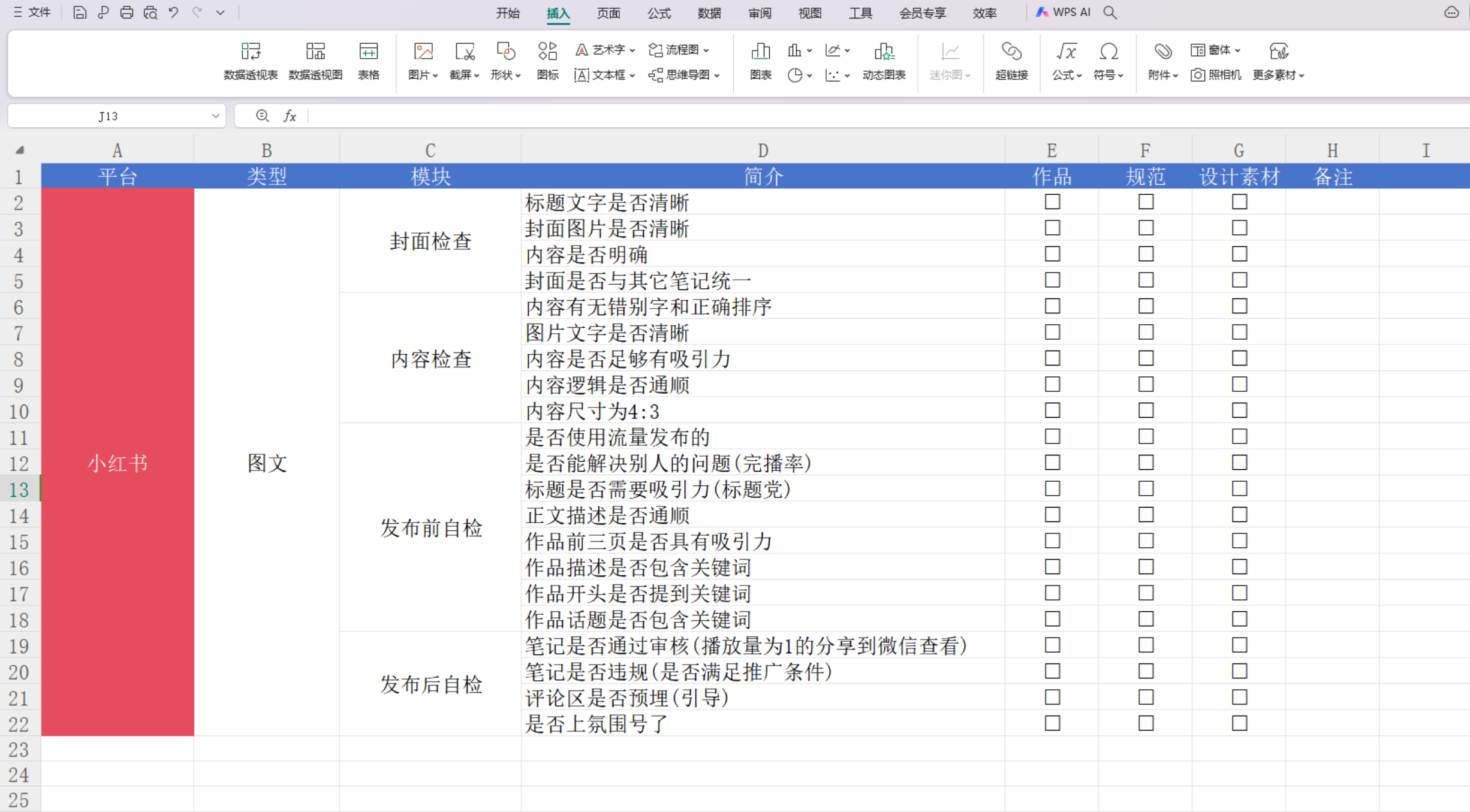1470x812 pixels.
Task: Switch to the 开始 tab
Action: coord(507,13)
